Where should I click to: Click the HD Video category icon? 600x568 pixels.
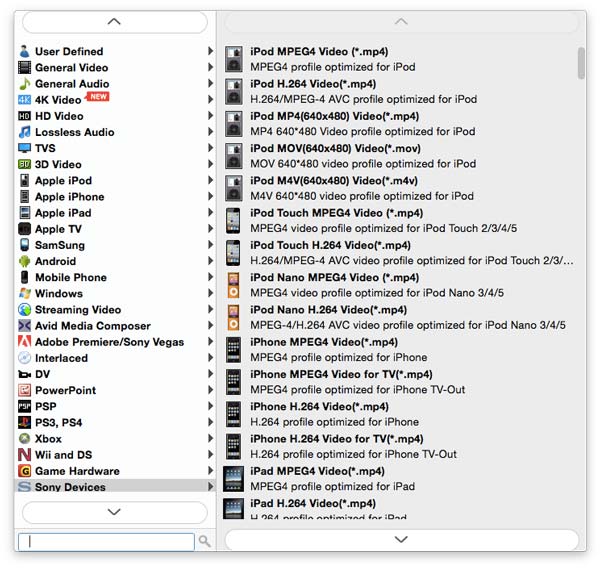[x=24, y=116]
